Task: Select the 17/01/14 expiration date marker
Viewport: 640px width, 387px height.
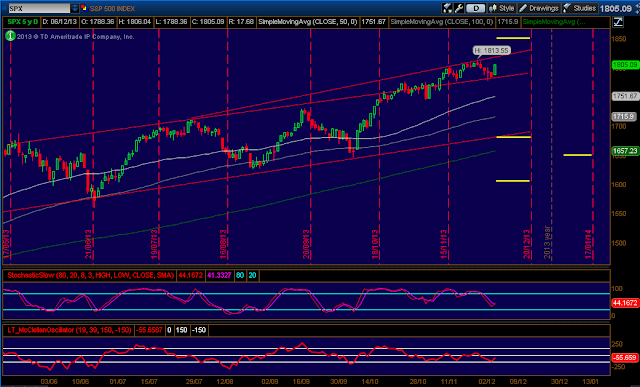Action: [x=588, y=244]
